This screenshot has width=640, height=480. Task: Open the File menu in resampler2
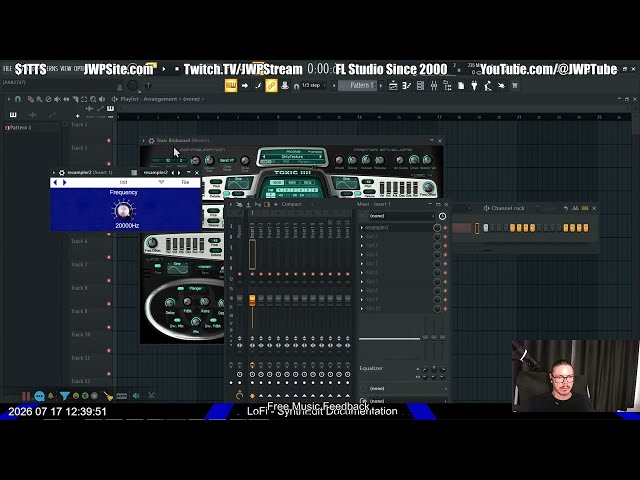[x=185, y=182]
